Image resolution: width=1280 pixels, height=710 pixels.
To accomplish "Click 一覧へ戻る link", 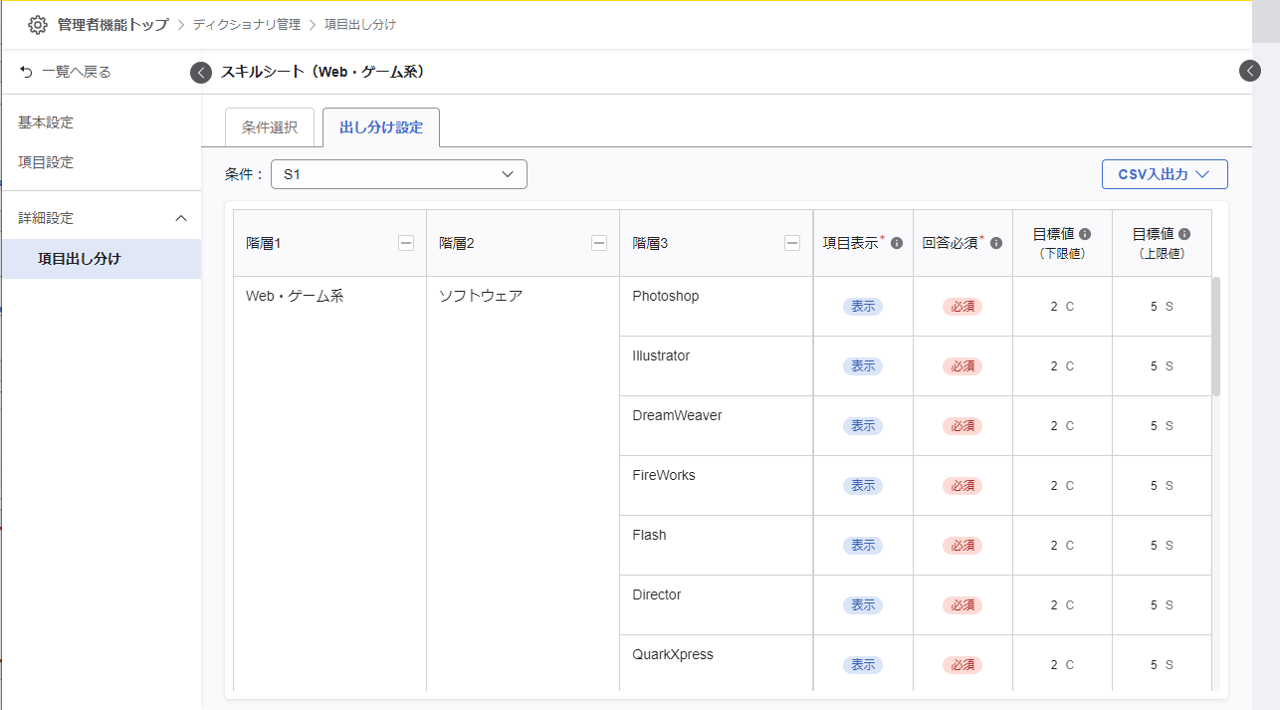I will point(77,72).
